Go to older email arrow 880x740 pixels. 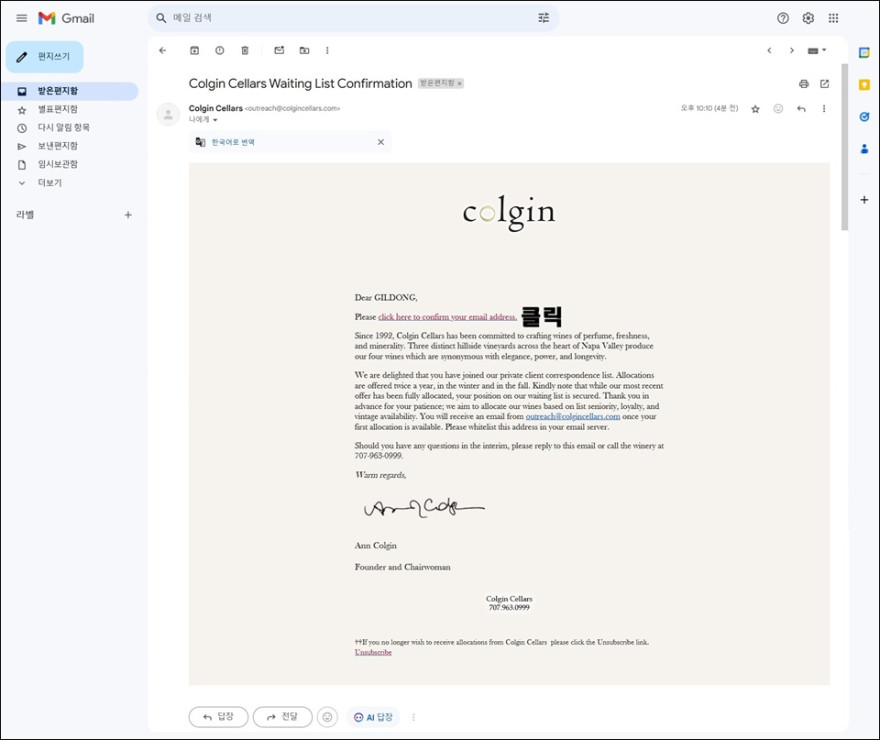[x=792, y=50]
